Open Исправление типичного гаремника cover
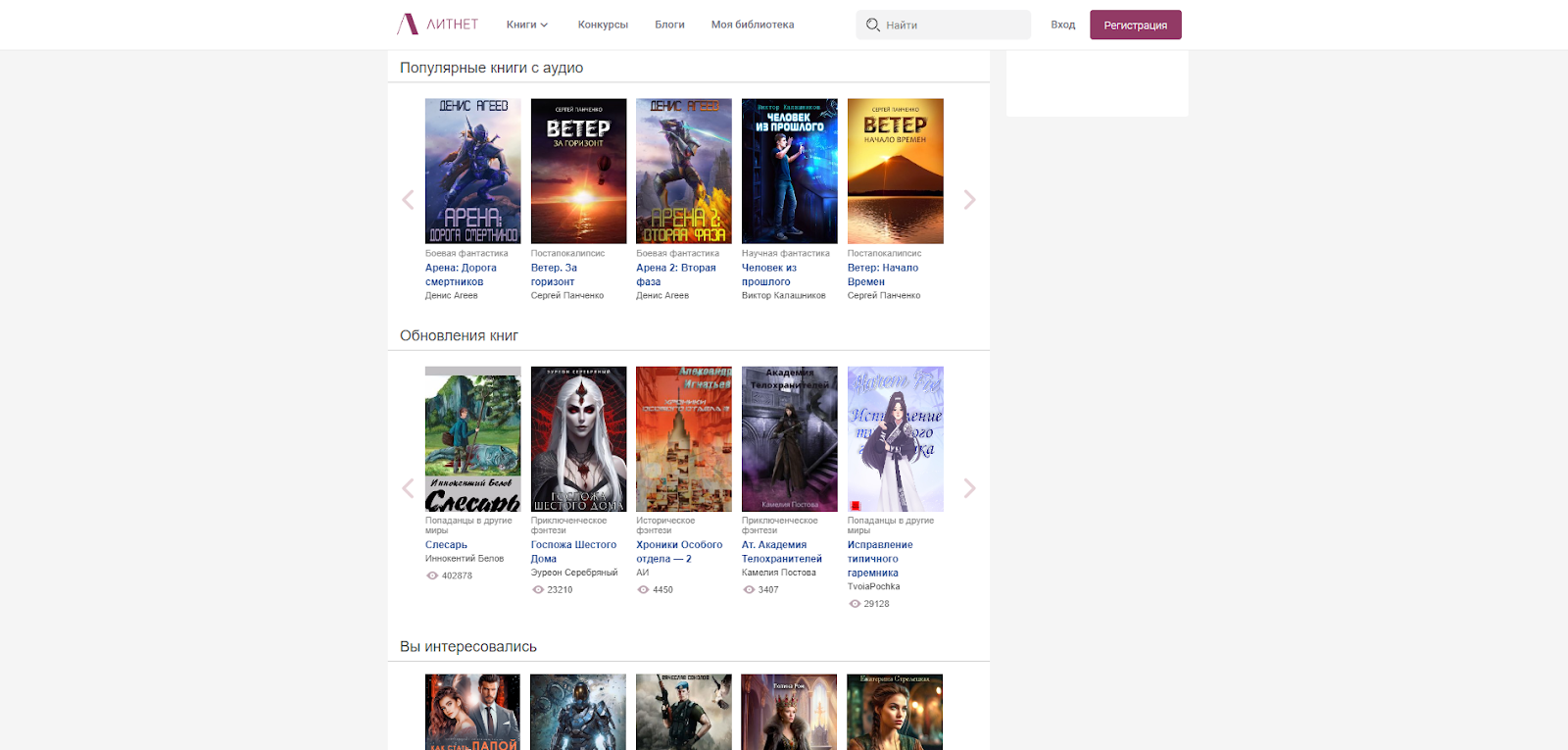Screen dimensions: 1568x750 pos(896,439)
